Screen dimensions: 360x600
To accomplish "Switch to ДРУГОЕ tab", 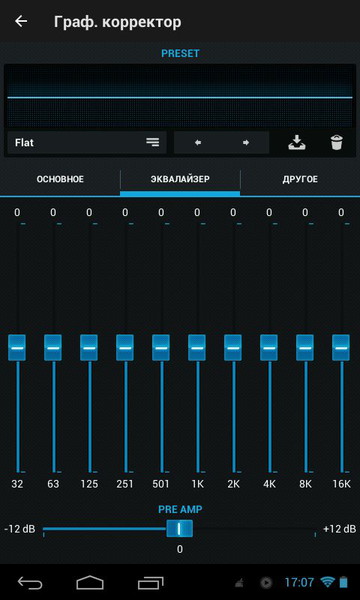I will point(300,179).
